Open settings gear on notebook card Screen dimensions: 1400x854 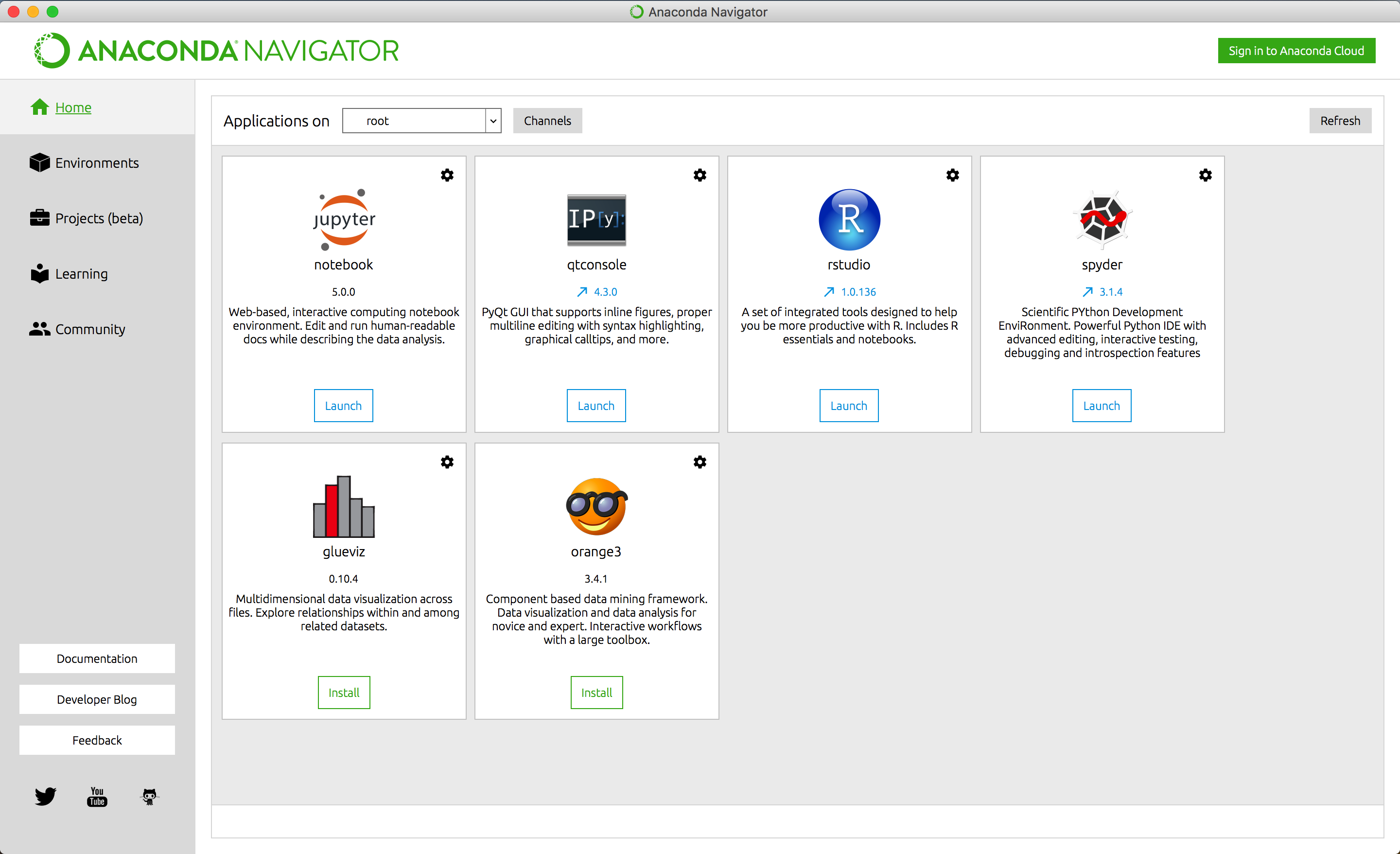pyautogui.click(x=447, y=175)
